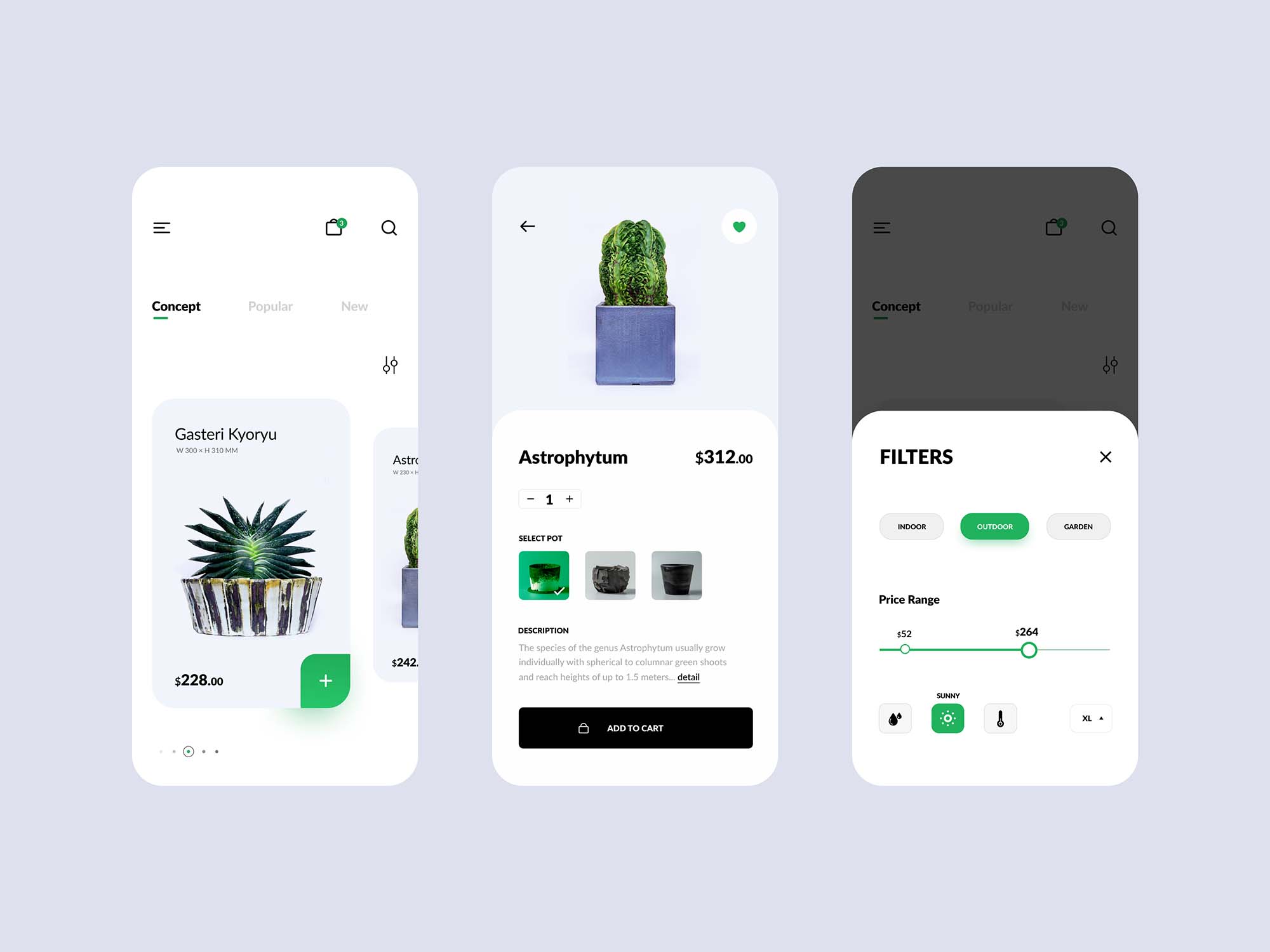Select the Garden filter option
Image resolution: width=1270 pixels, height=952 pixels.
click(1079, 527)
